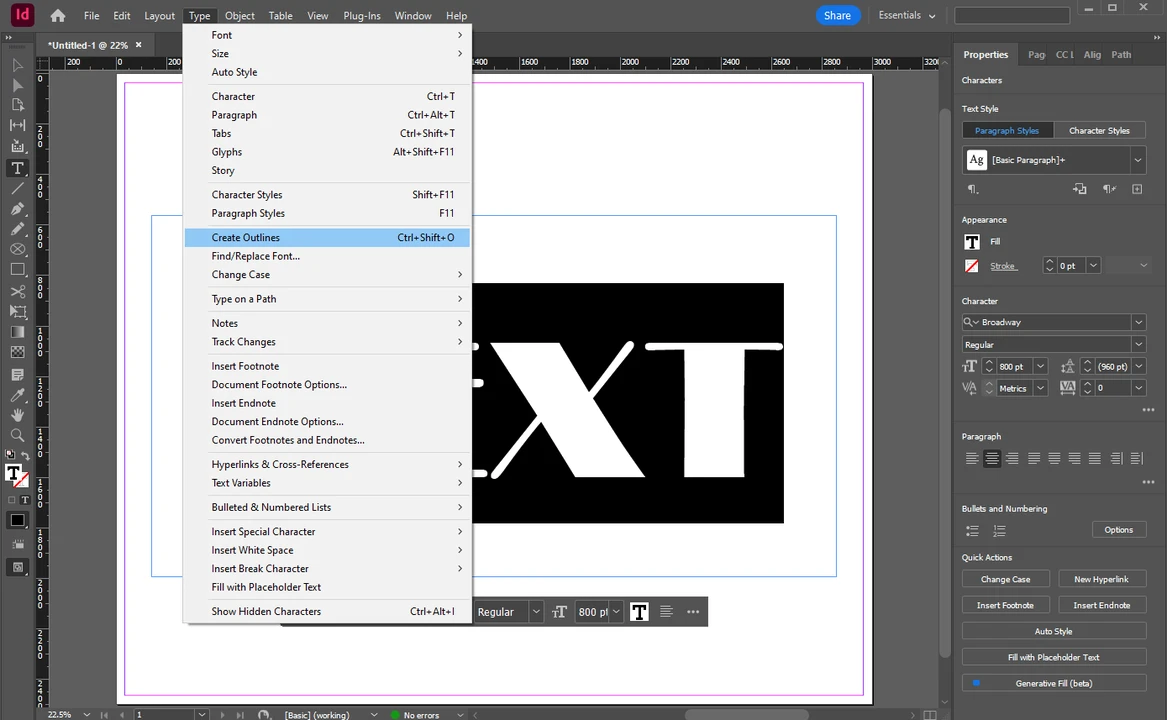This screenshot has width=1167, height=720.
Task: Click Redefine Style icon under Basic Paragraph
Action: [x=1079, y=189]
